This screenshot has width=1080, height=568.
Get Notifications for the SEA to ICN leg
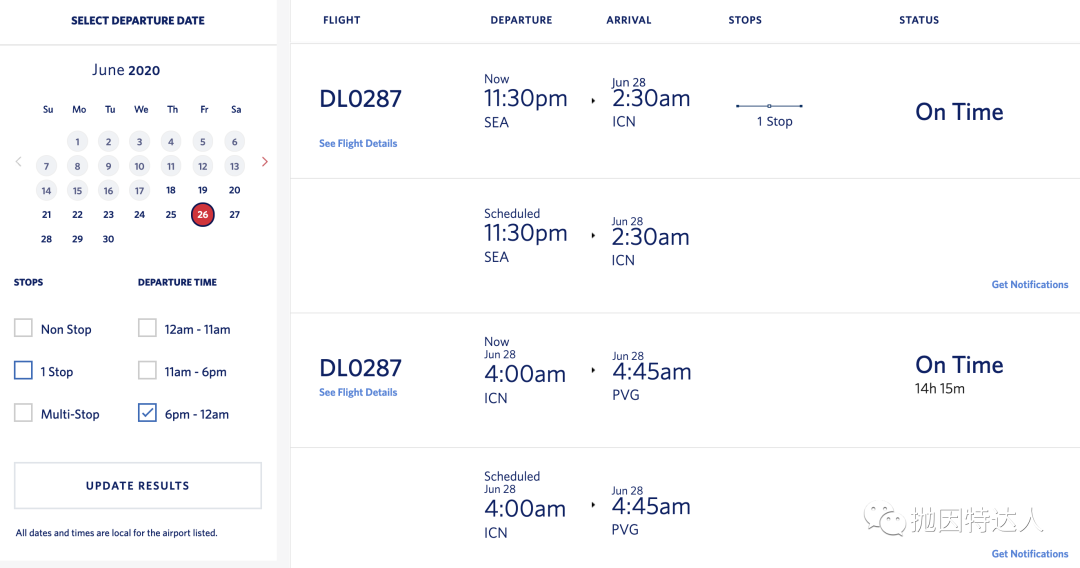click(1029, 285)
